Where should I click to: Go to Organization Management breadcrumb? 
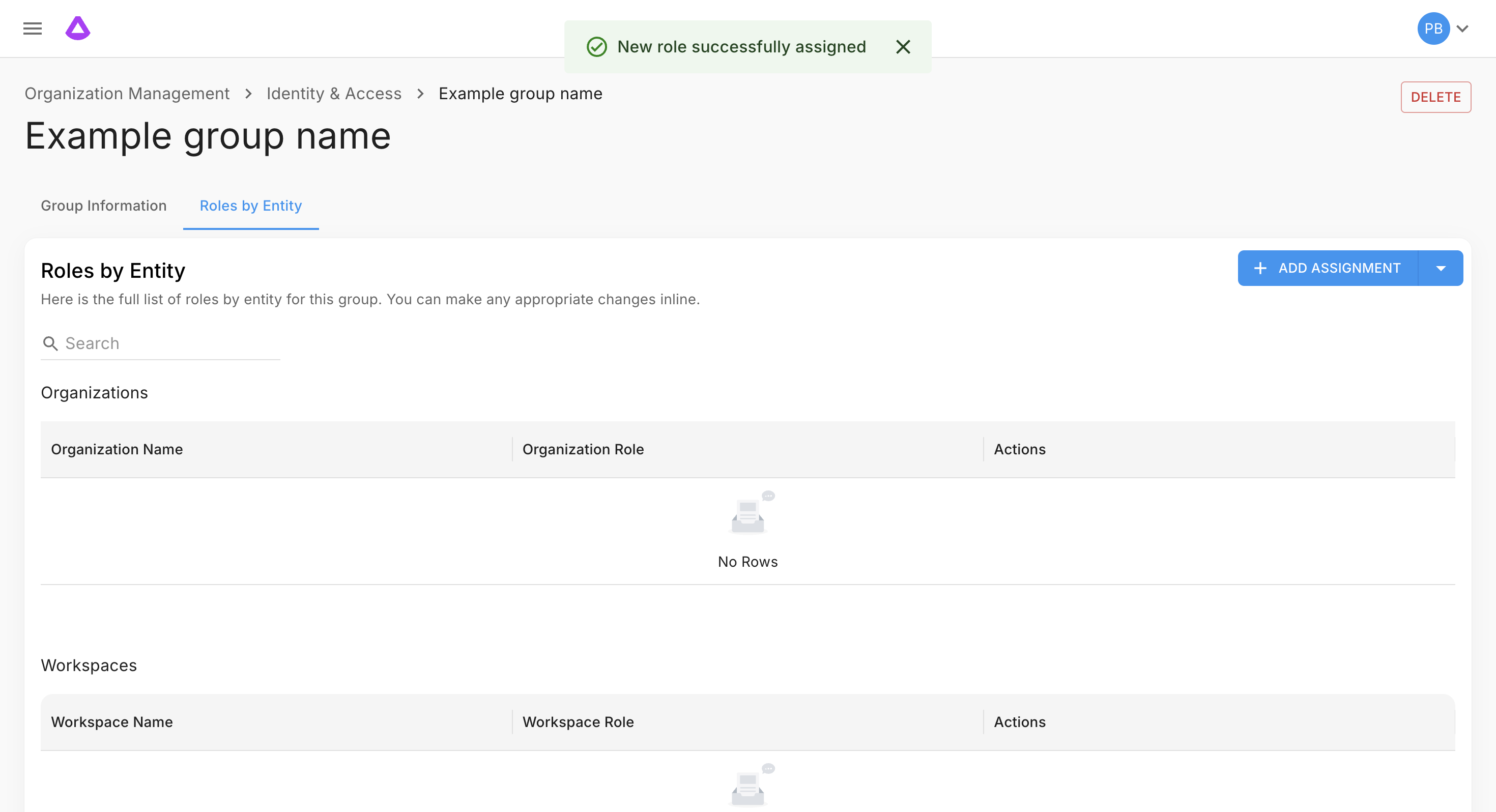(x=127, y=94)
